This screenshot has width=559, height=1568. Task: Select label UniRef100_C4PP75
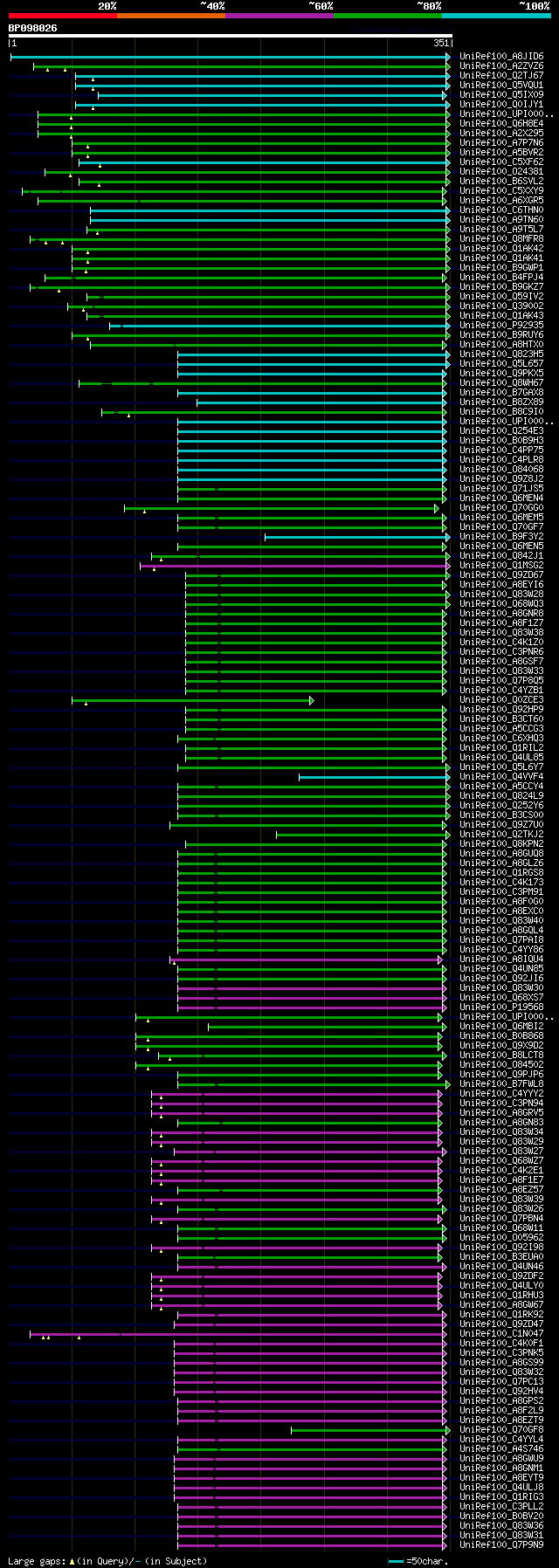[501, 450]
